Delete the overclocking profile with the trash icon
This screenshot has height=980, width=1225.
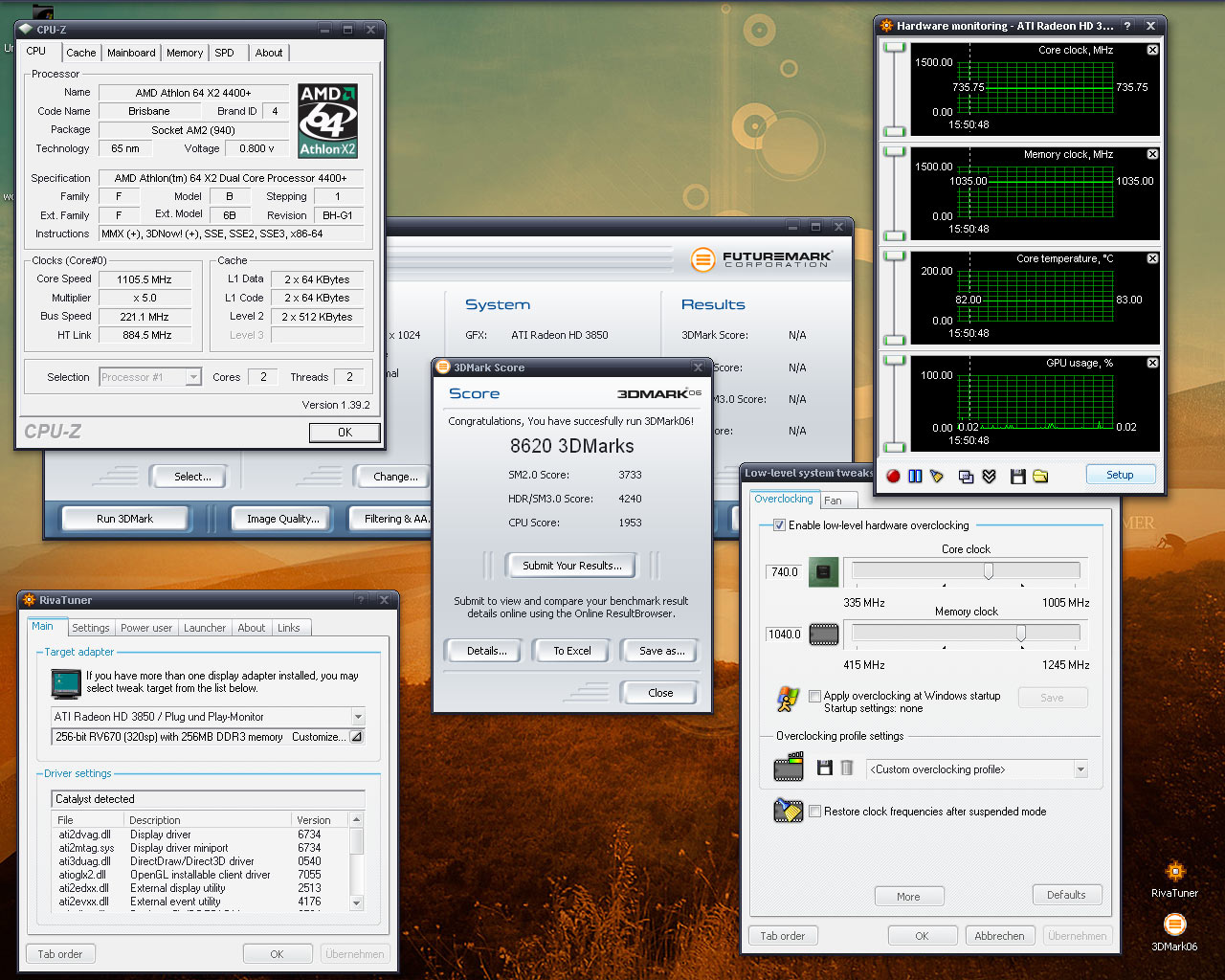pos(846,768)
